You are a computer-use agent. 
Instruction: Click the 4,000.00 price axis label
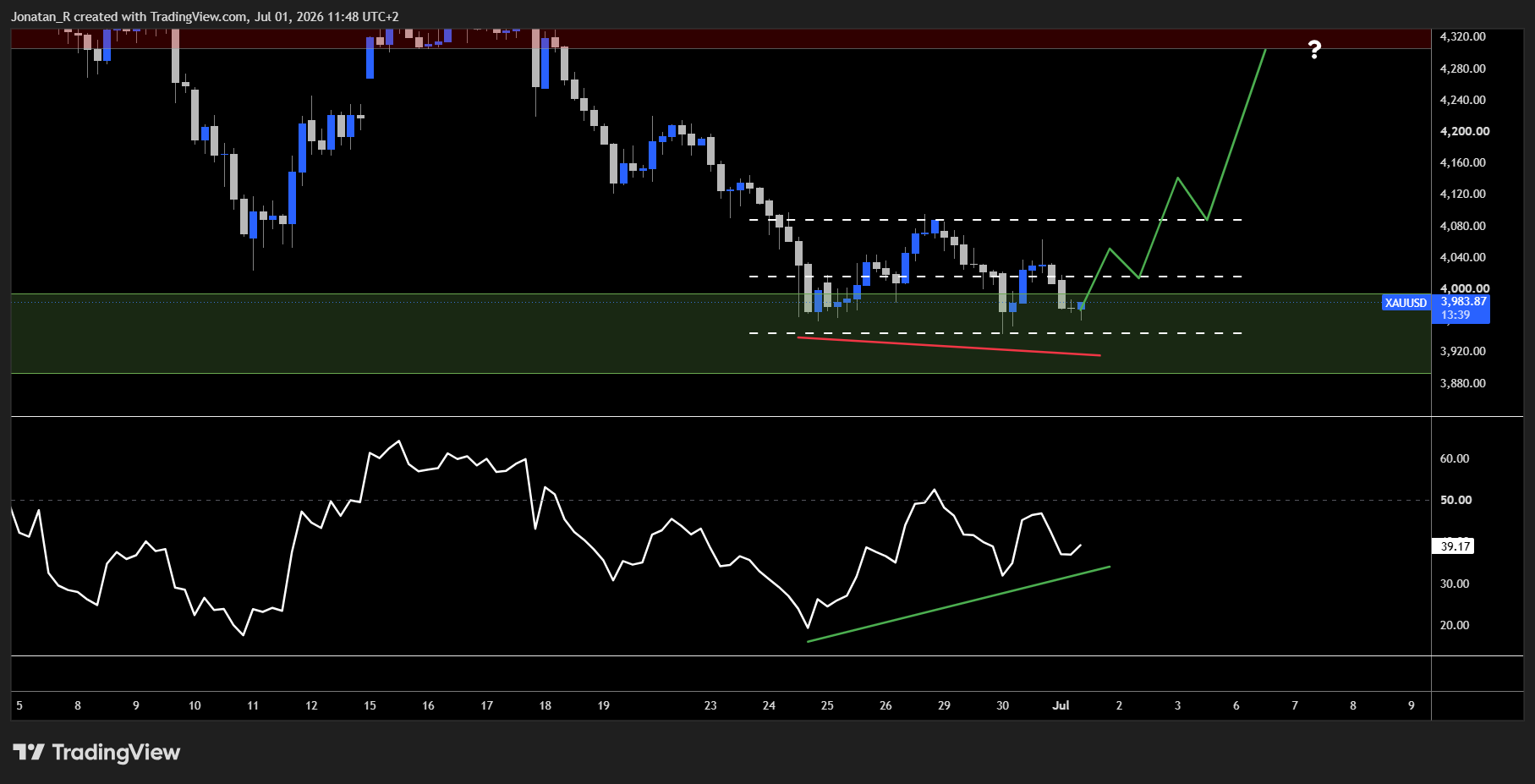pos(1465,288)
